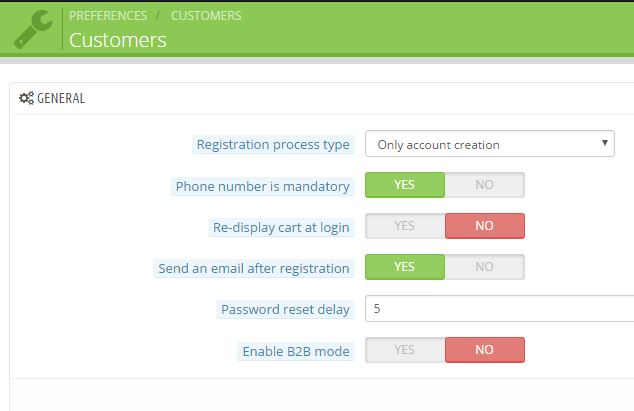Image resolution: width=634 pixels, height=411 pixels.
Task: Open Registration process type dropdown
Action: [x=489, y=144]
